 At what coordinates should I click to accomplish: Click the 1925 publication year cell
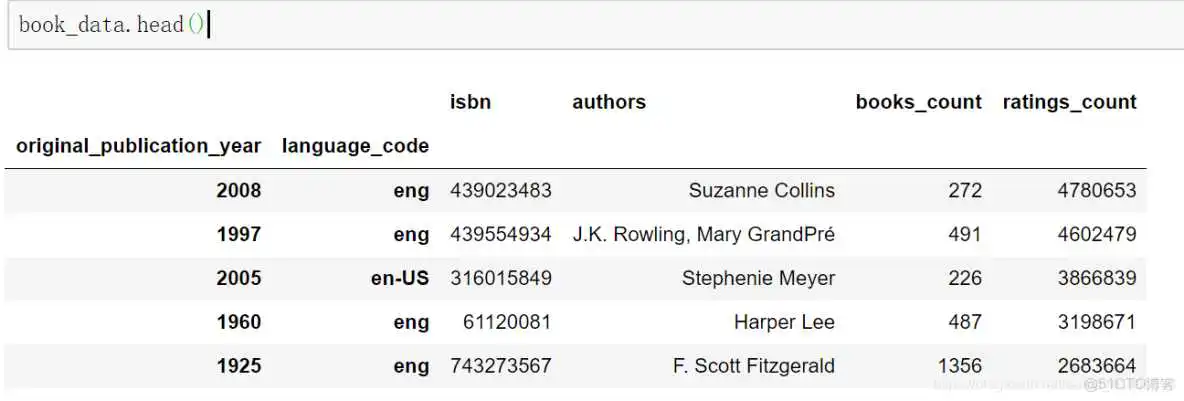(238, 366)
